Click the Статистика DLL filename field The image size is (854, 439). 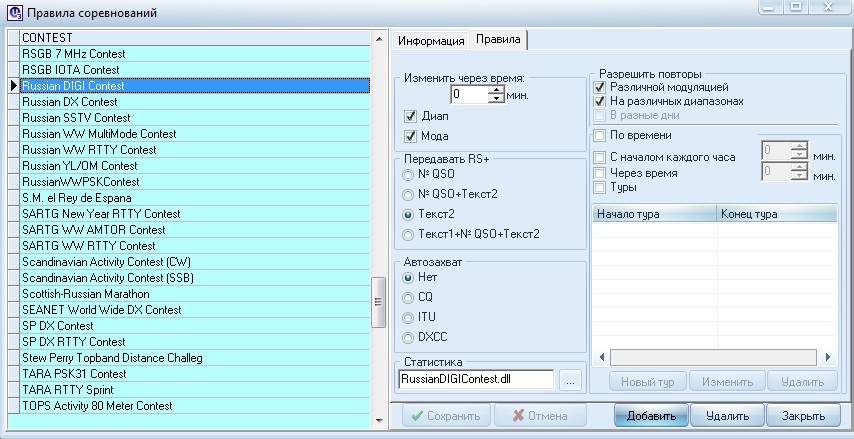coord(475,380)
